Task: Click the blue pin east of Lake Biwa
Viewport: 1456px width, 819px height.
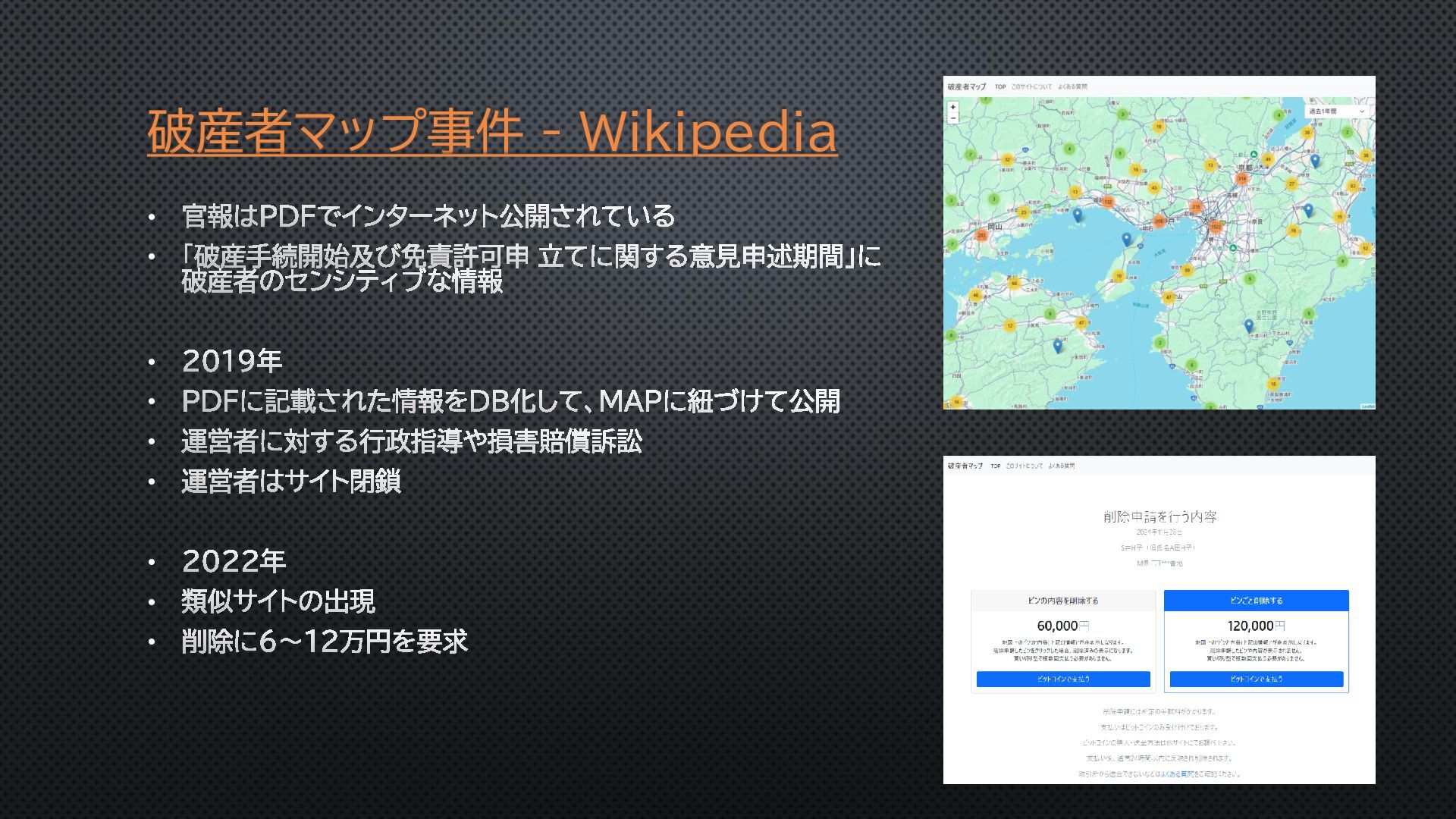Action: tap(1316, 161)
